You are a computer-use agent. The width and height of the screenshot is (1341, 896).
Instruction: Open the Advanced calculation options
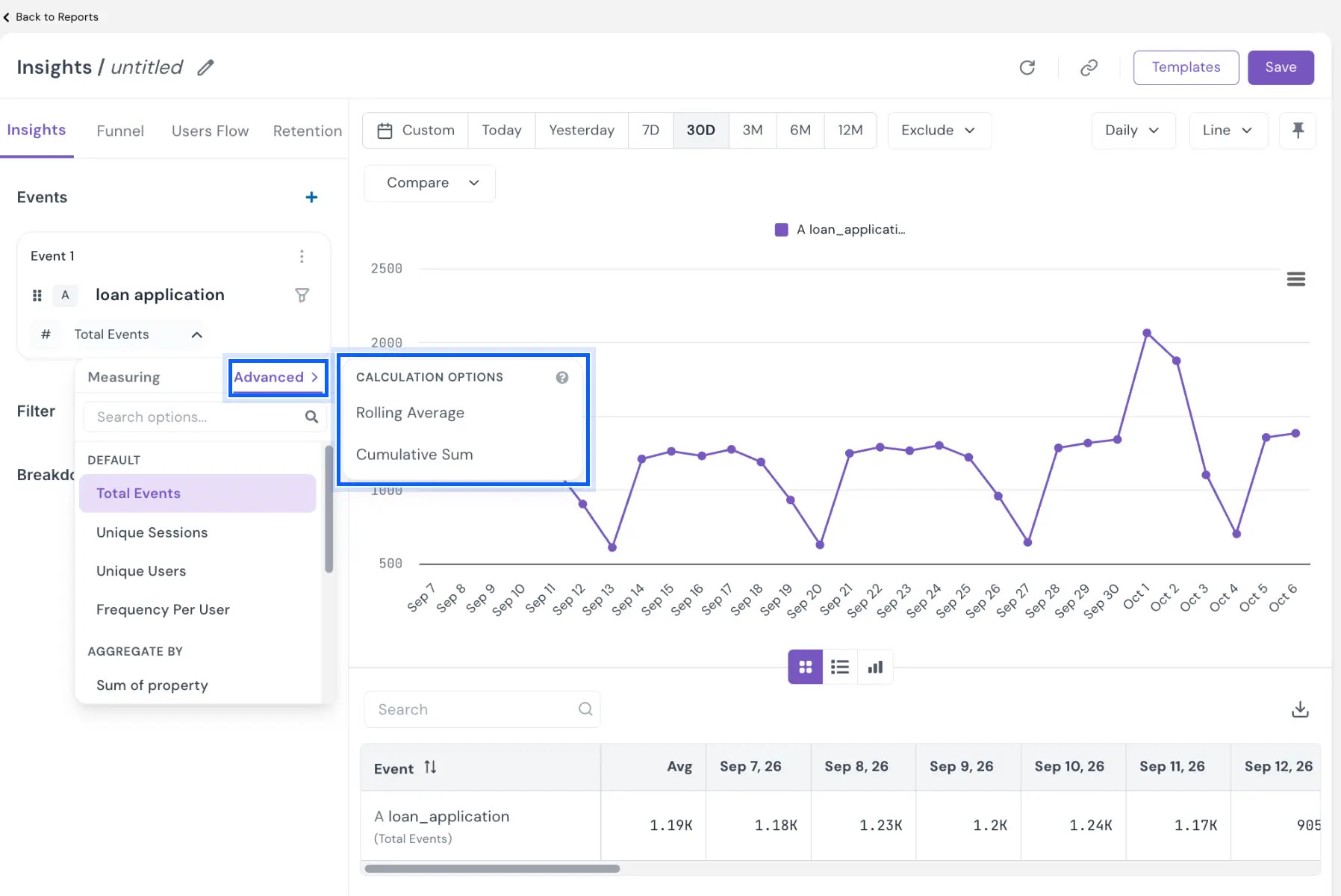(x=277, y=377)
